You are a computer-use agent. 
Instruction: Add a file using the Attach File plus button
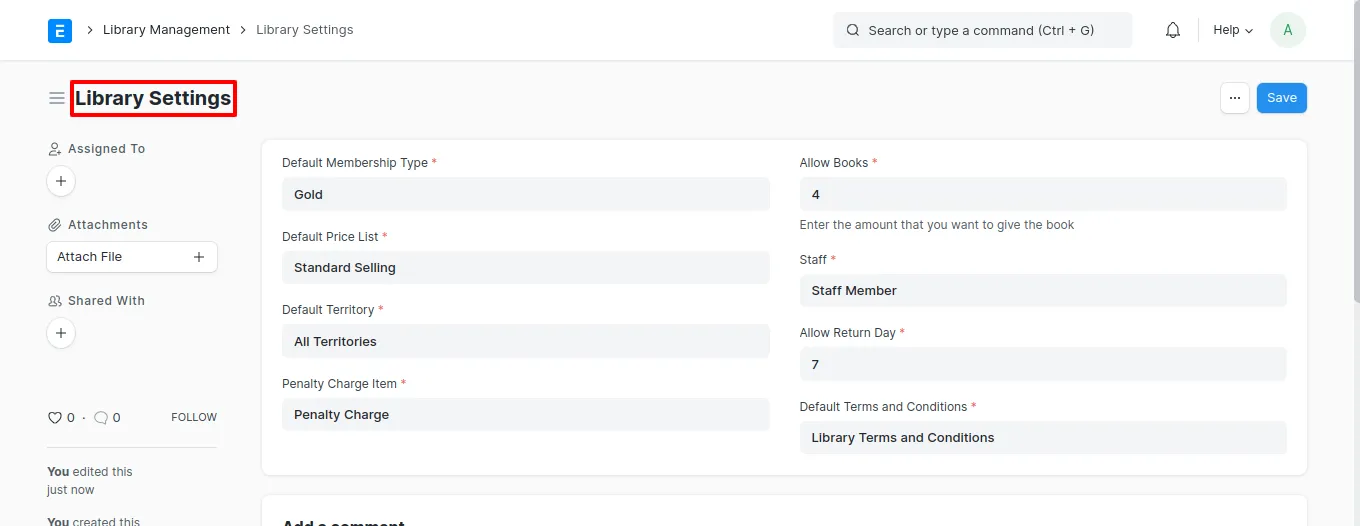(199, 257)
